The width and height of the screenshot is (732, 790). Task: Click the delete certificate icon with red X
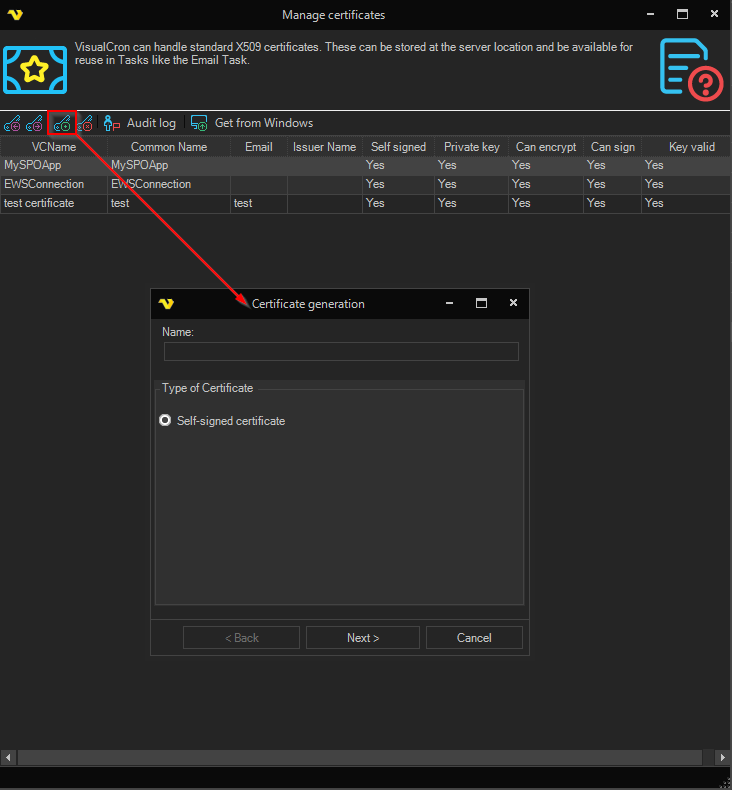[85, 123]
